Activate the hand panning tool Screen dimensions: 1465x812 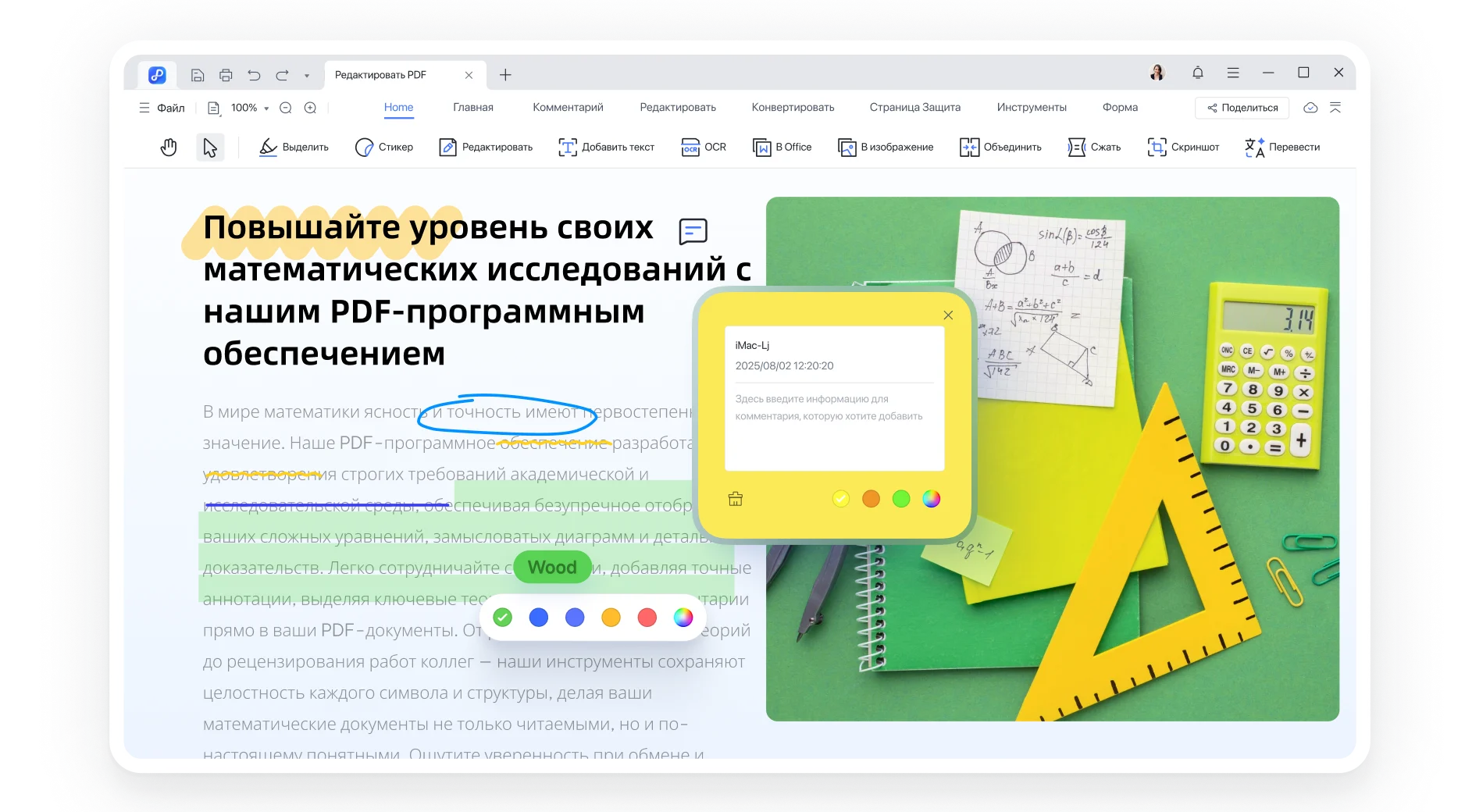coord(169,147)
